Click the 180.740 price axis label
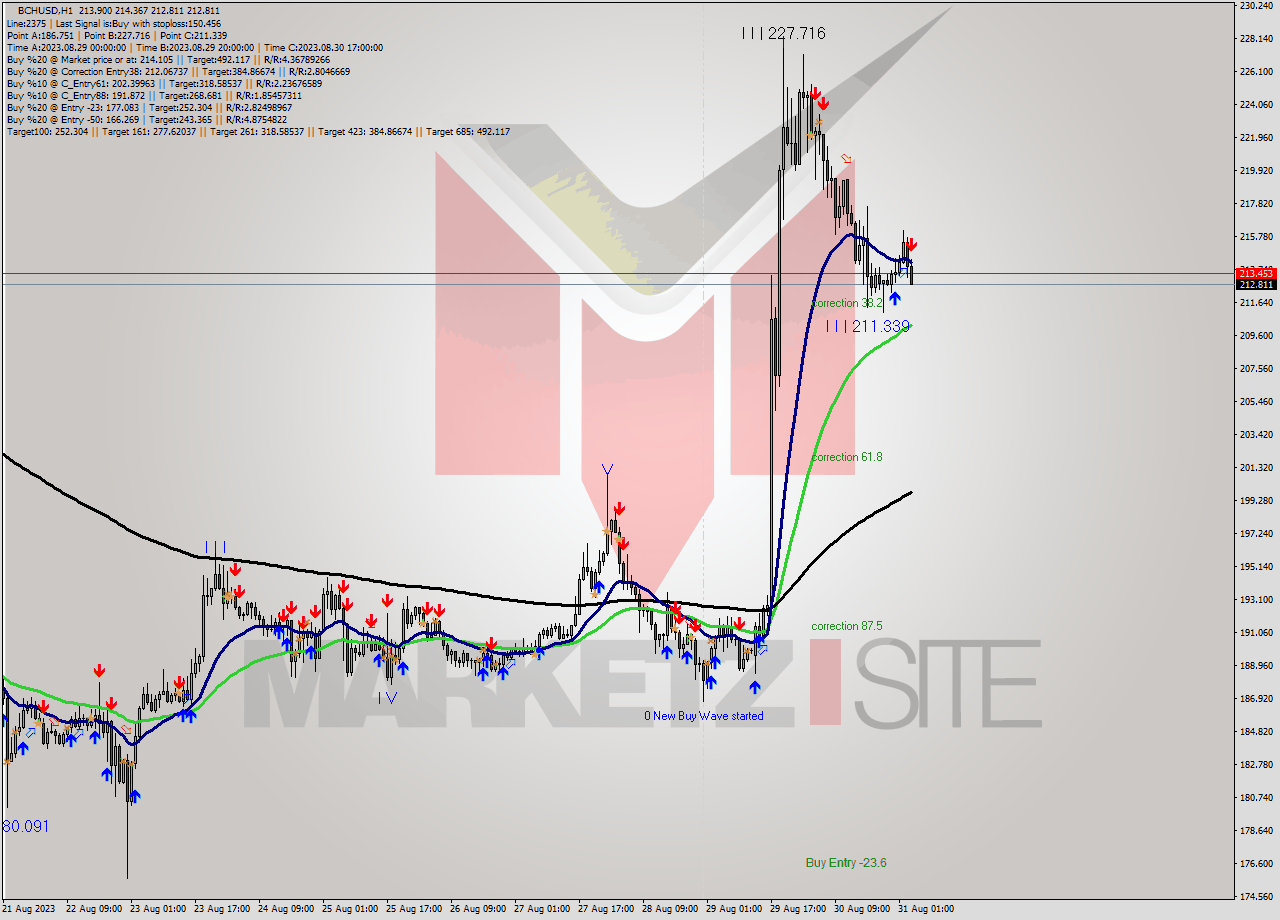 (1255, 798)
